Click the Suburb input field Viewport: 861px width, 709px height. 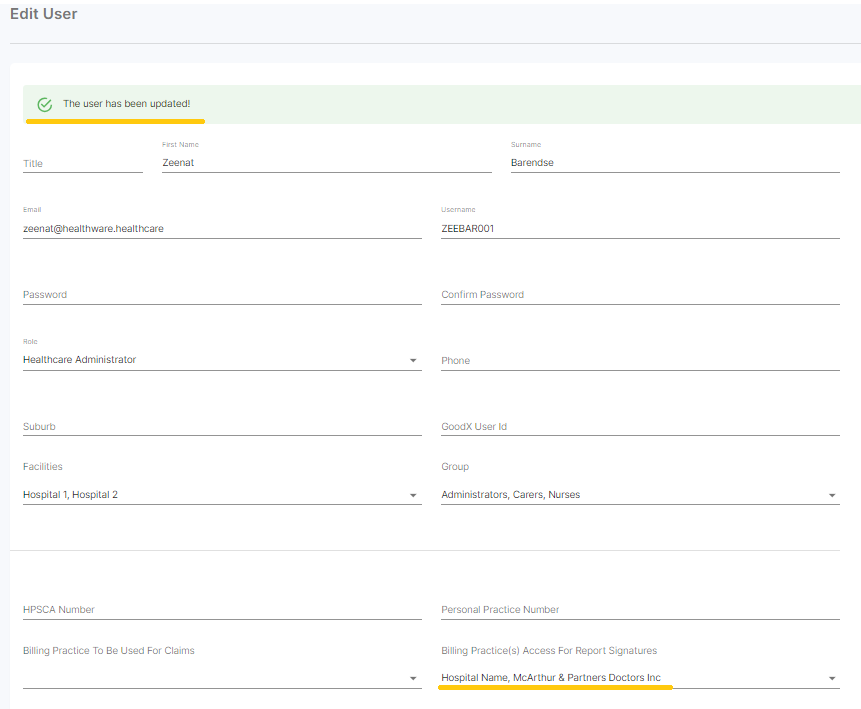point(221,426)
